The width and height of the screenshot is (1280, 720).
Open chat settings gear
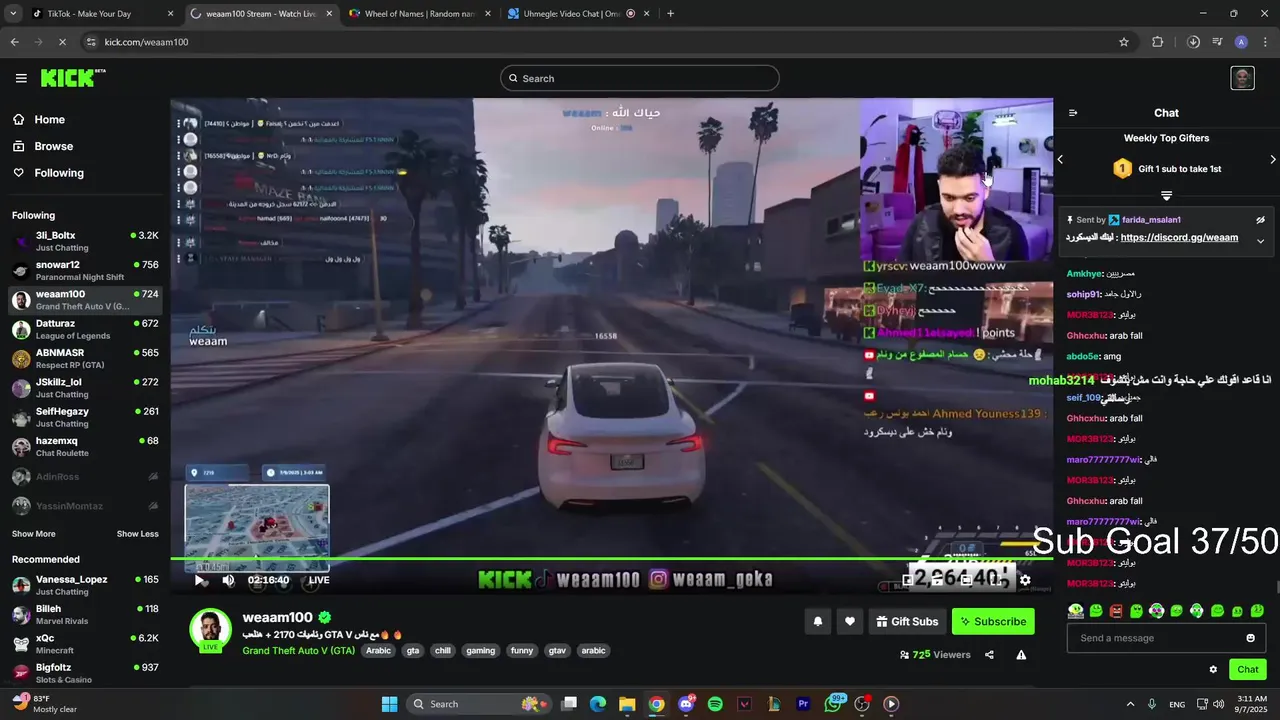coord(1213,670)
